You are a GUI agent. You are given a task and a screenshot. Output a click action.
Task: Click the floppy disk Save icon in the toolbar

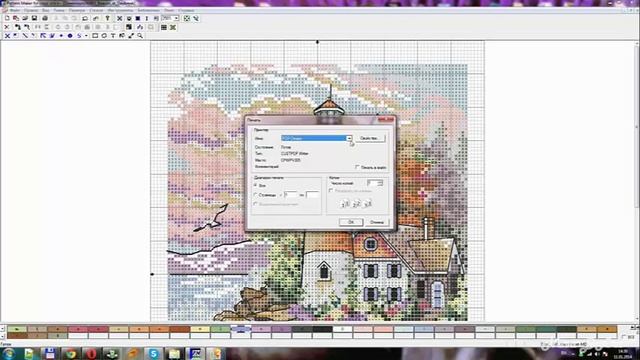(34, 18)
